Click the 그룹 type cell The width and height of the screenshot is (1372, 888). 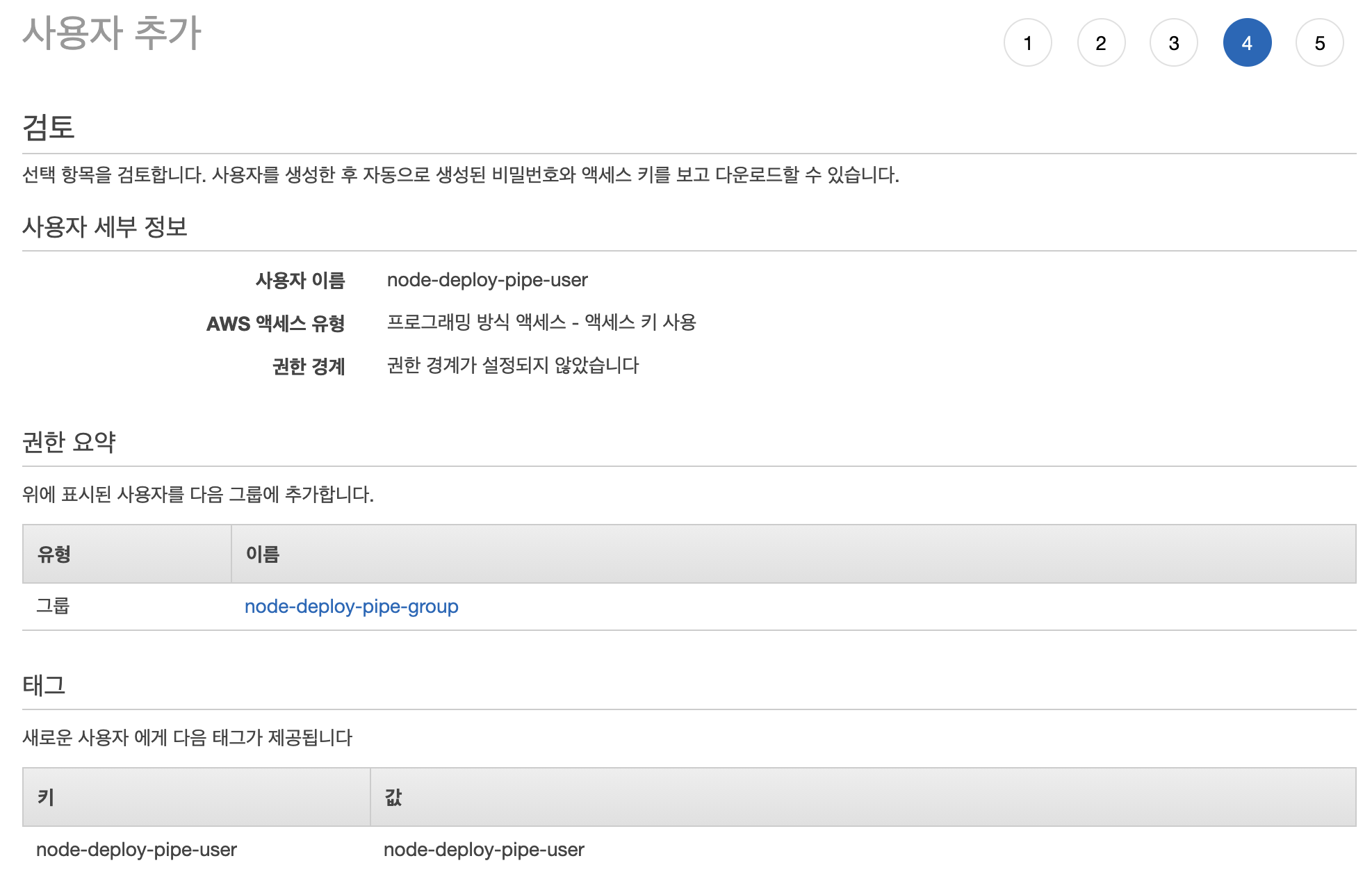[x=53, y=607]
